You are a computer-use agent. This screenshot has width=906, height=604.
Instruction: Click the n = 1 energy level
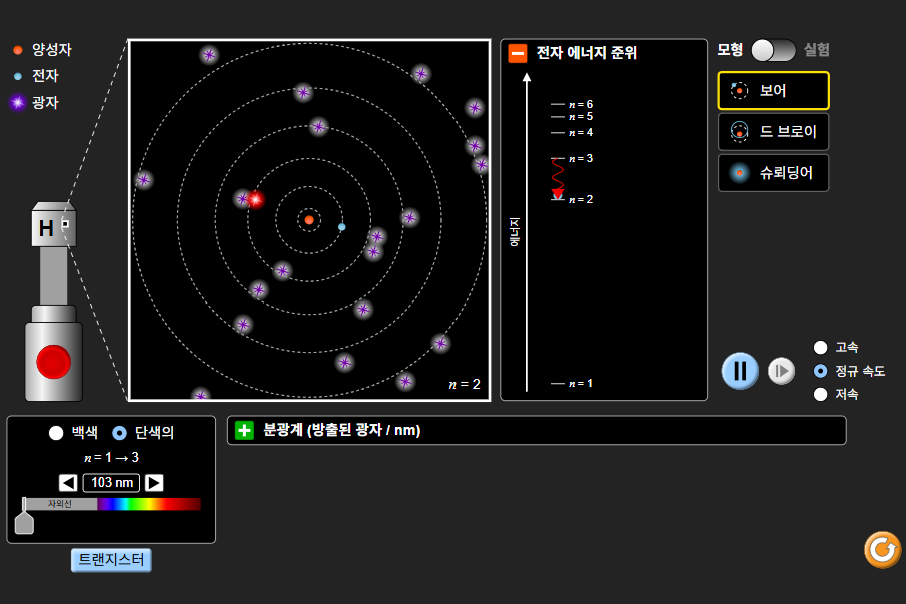(x=572, y=383)
